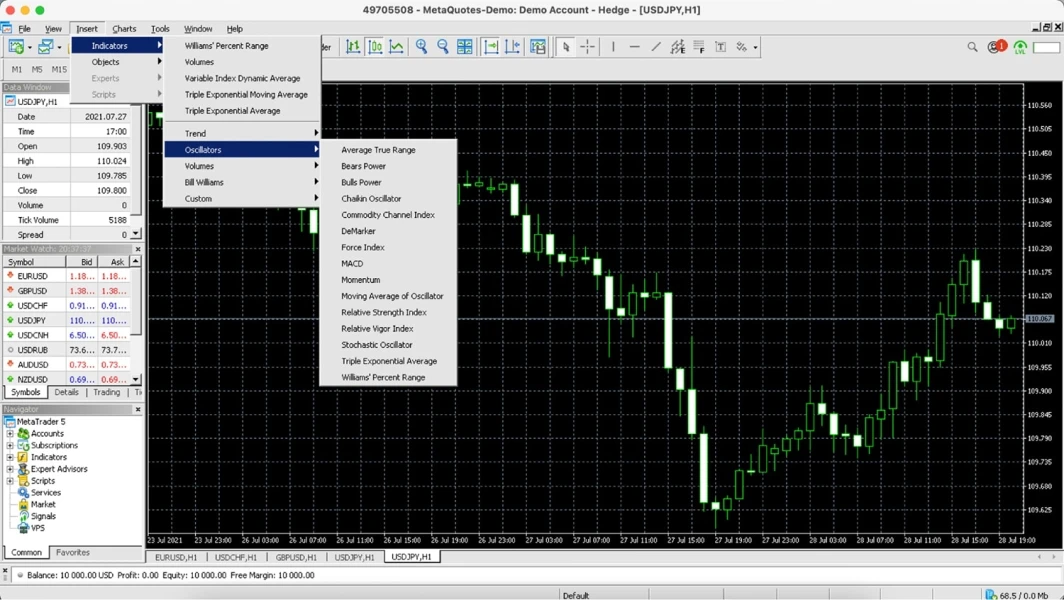The image size is (1064, 600).
Task: Select the crosshair cursor tool
Action: click(587, 47)
